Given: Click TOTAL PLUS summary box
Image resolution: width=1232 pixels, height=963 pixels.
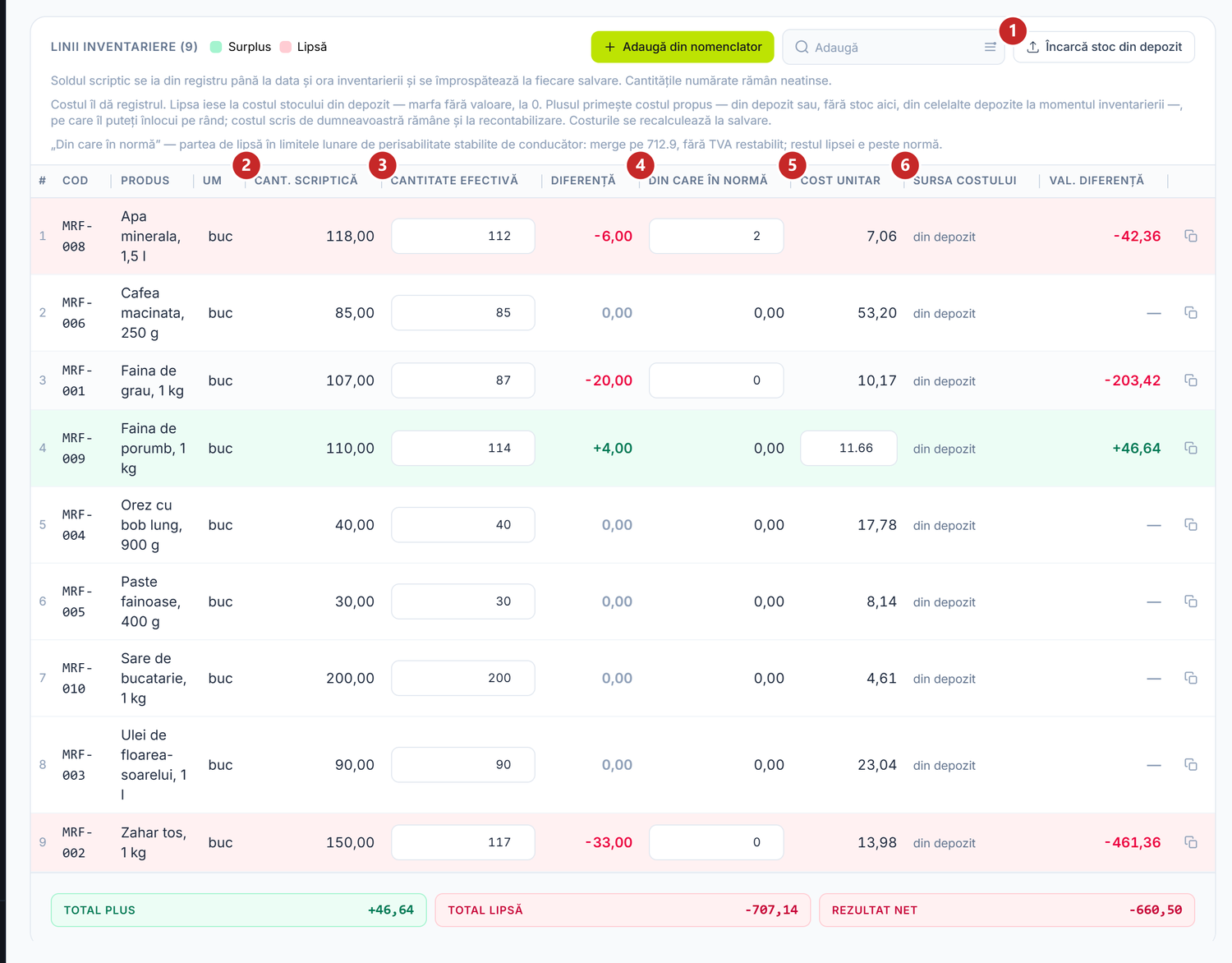Looking at the screenshot, I should pyautogui.click(x=238, y=910).
